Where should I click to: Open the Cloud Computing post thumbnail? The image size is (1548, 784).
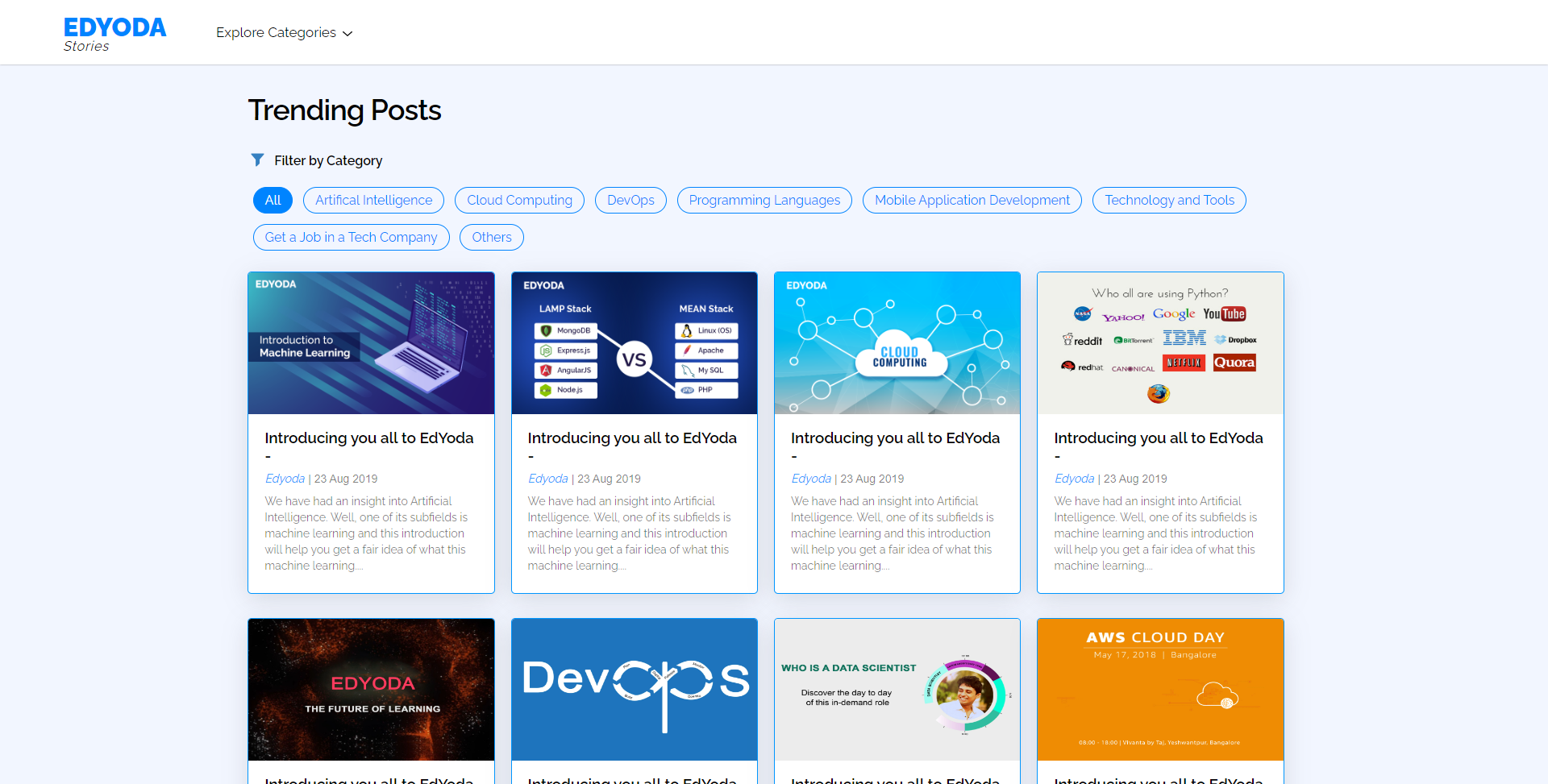897,342
